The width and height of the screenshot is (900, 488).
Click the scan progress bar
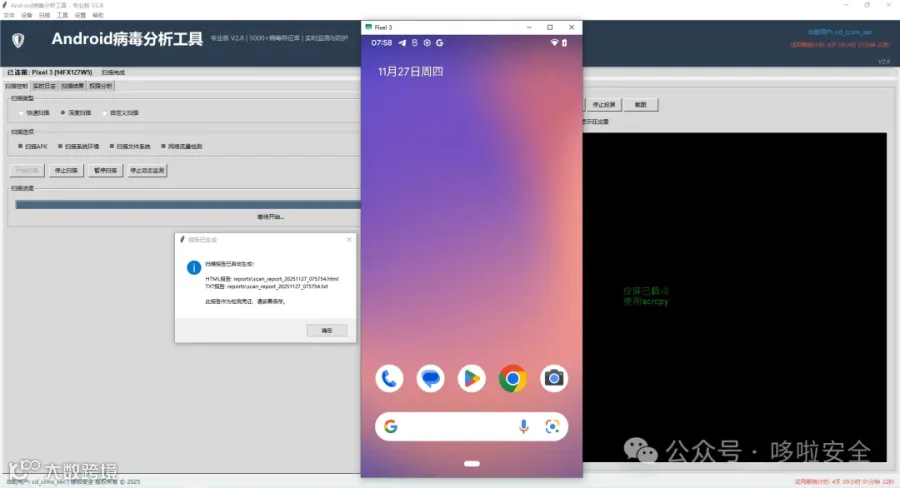pos(188,205)
